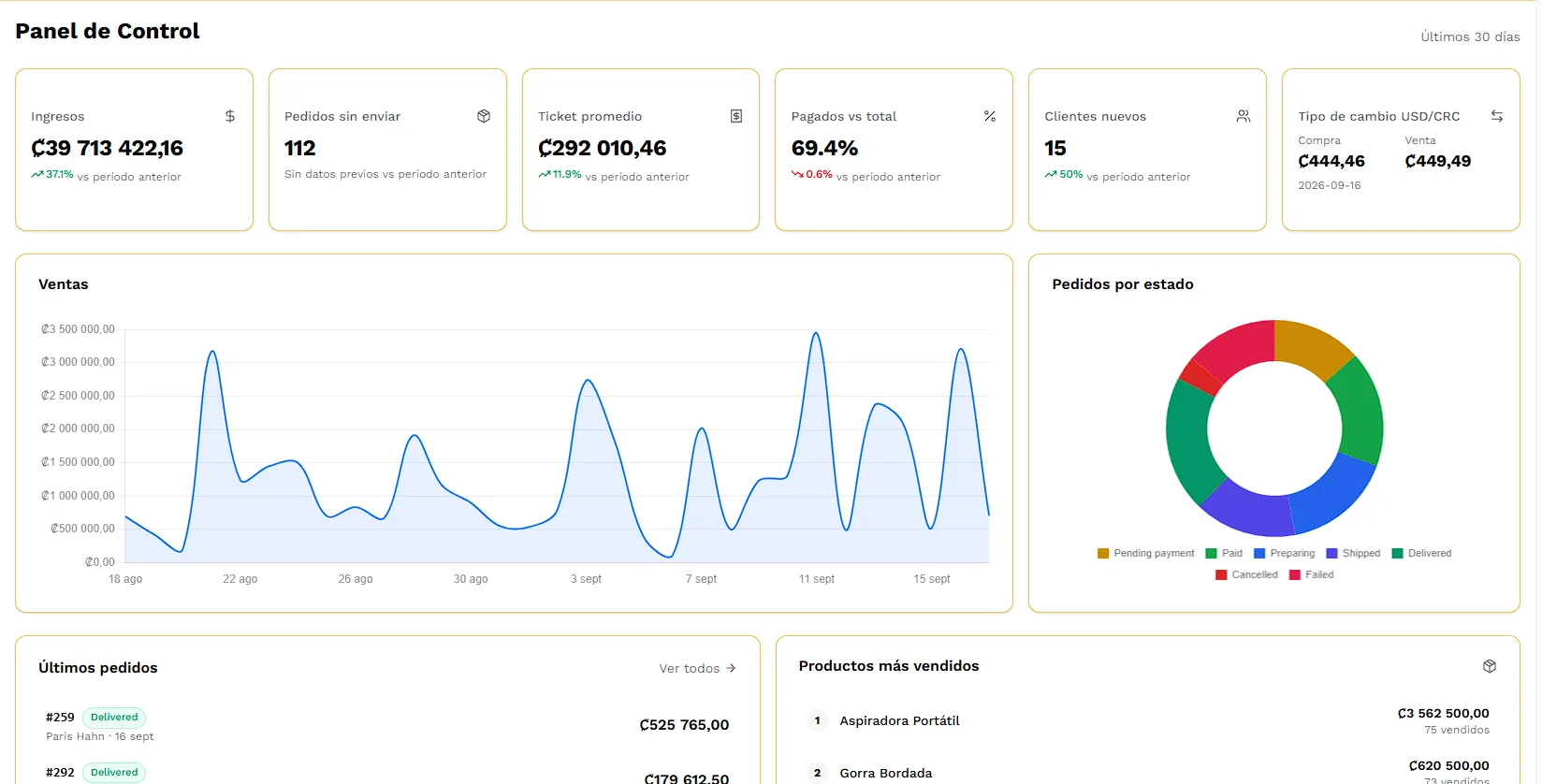Click the users icon on Clientes nuevos

tap(1244, 116)
